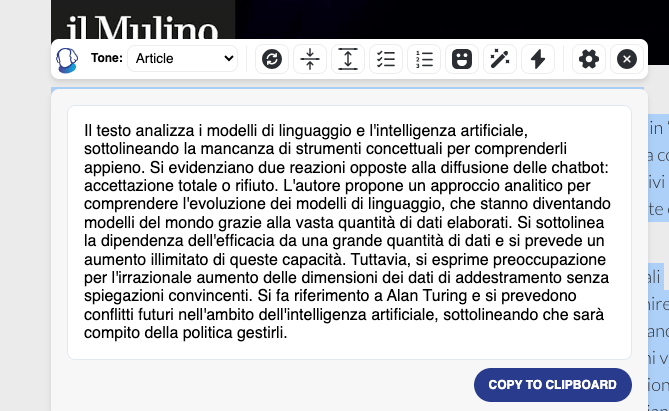669x411 pixels.
Task: Click the expand text lengthen icon
Action: [x=347, y=59]
